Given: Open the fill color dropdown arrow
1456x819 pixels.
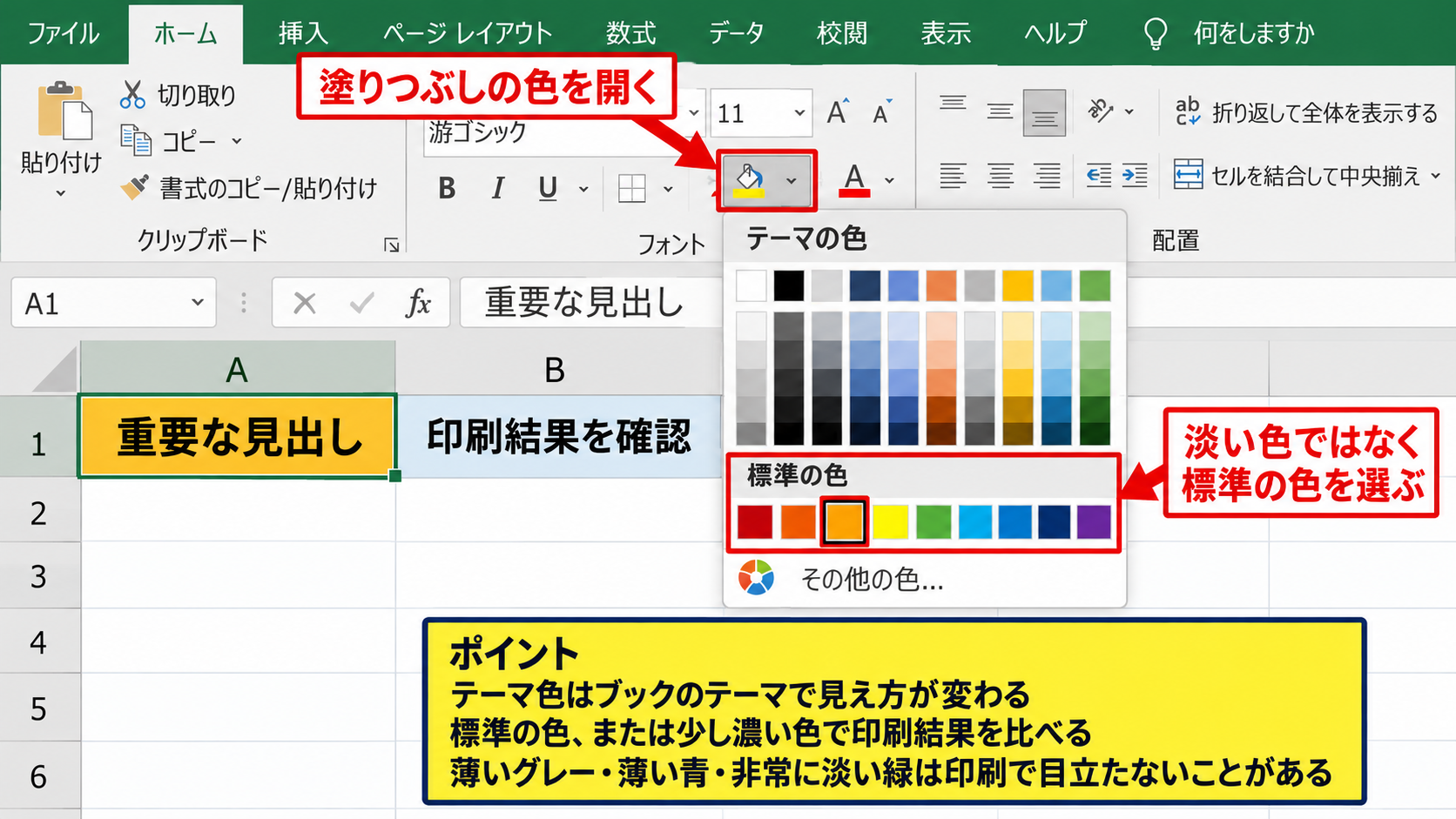Looking at the screenshot, I should tap(791, 181).
